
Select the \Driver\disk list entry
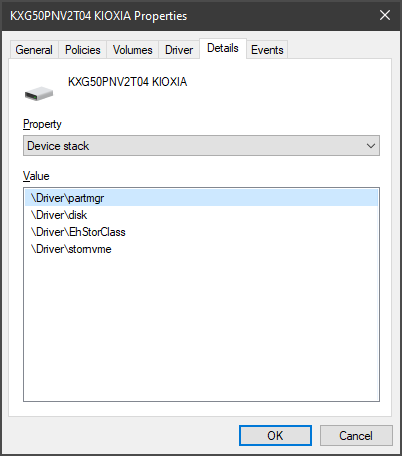[201, 215]
